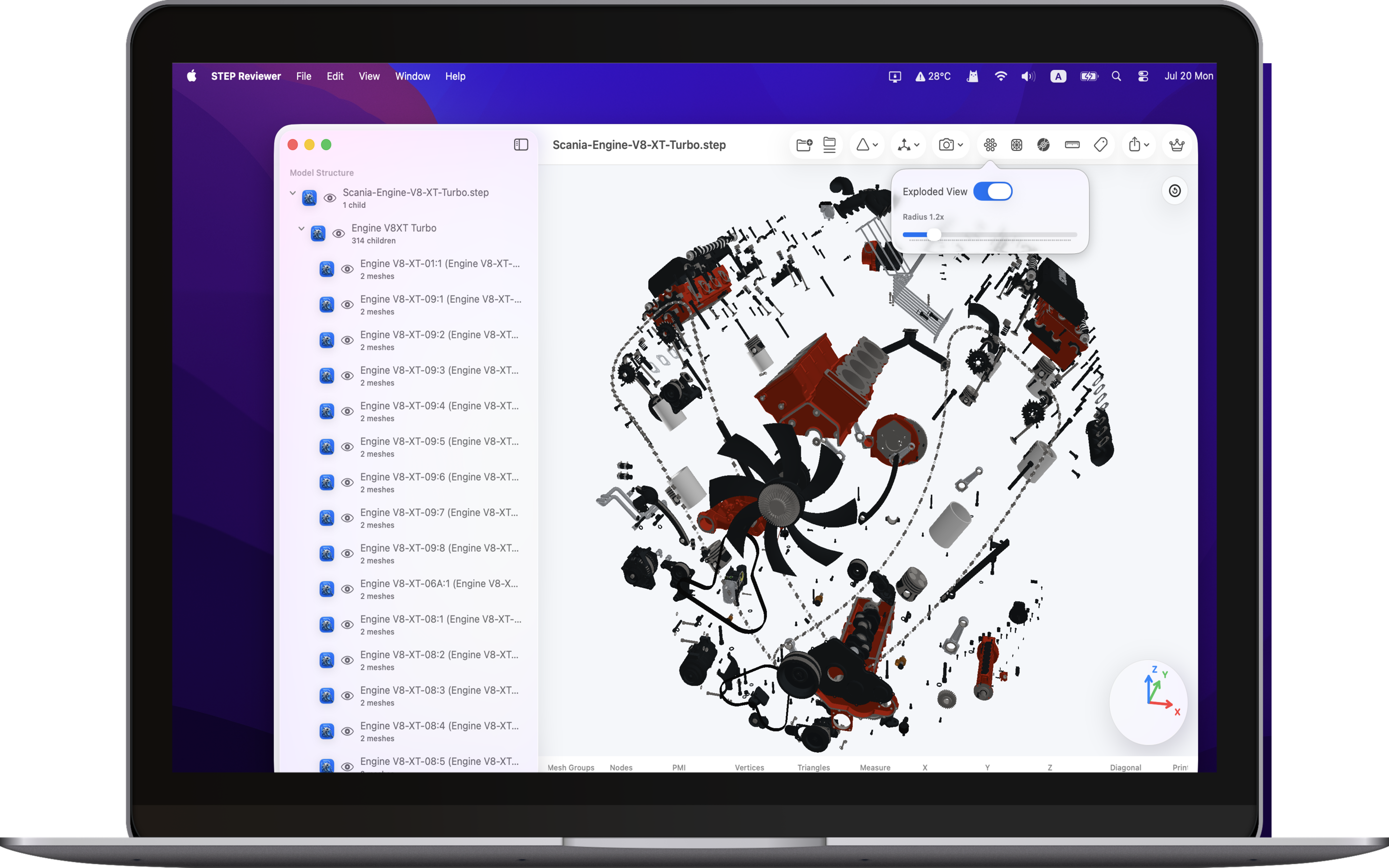This screenshot has height=868, width=1389.
Task: Toggle the sidebar panel icon
Action: click(x=520, y=145)
